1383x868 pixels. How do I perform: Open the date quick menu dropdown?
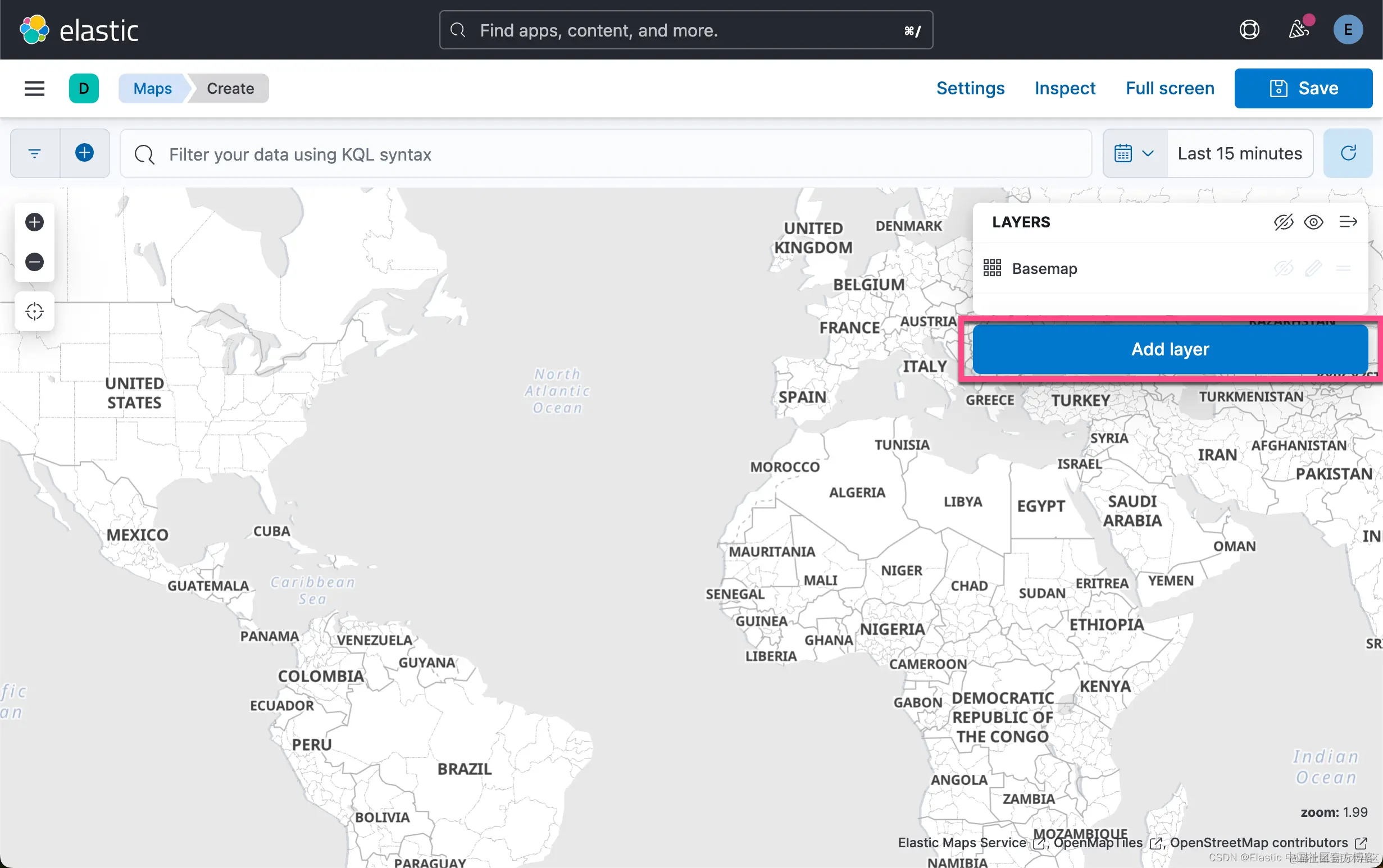pos(1134,153)
